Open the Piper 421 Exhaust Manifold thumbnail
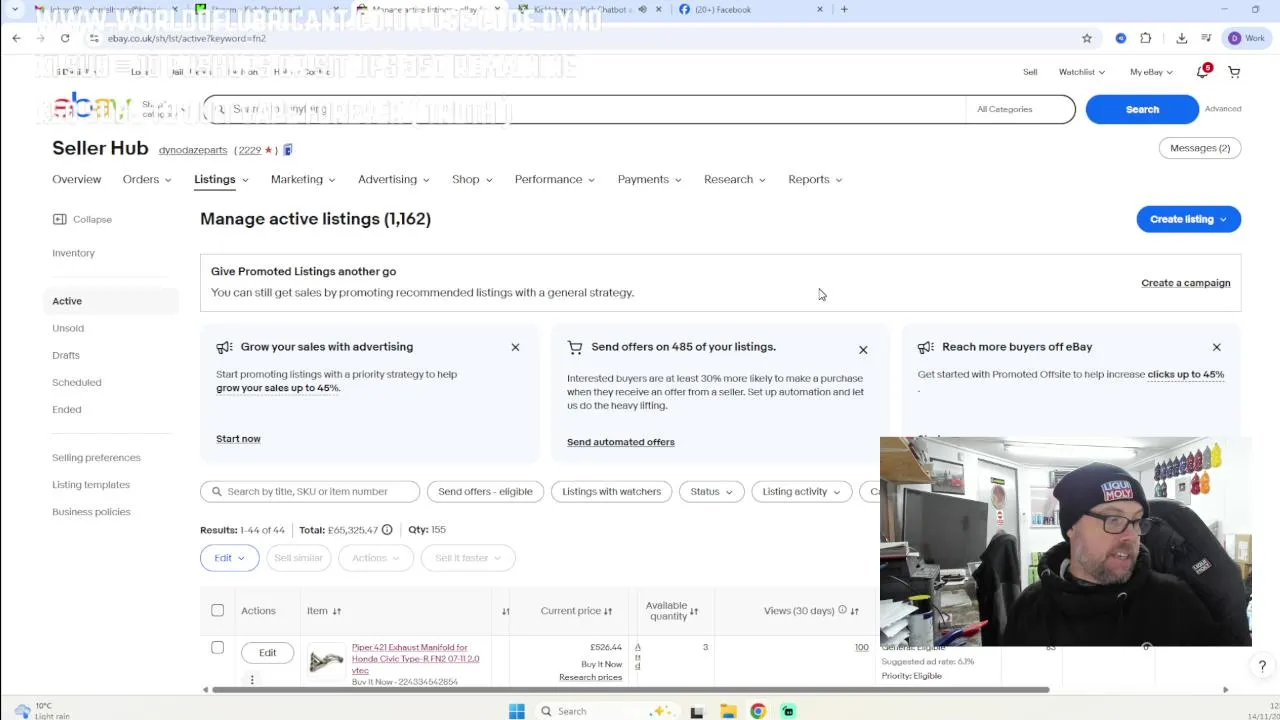Screen dimensions: 1280x720 326,662
